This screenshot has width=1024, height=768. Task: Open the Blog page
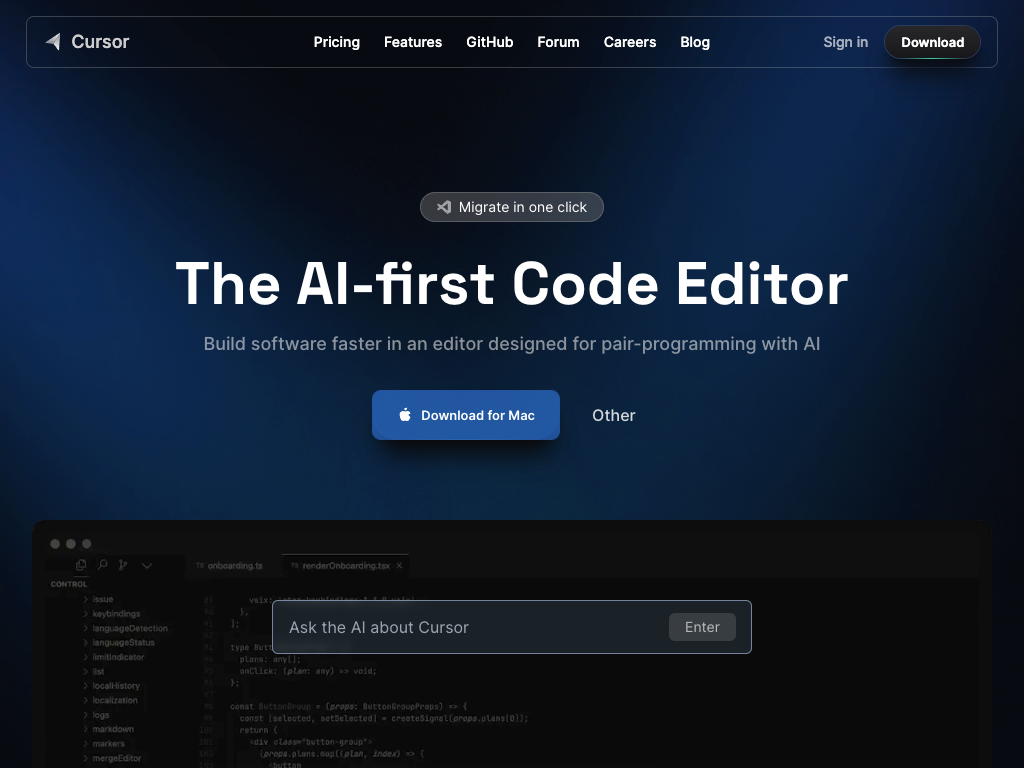tap(695, 42)
